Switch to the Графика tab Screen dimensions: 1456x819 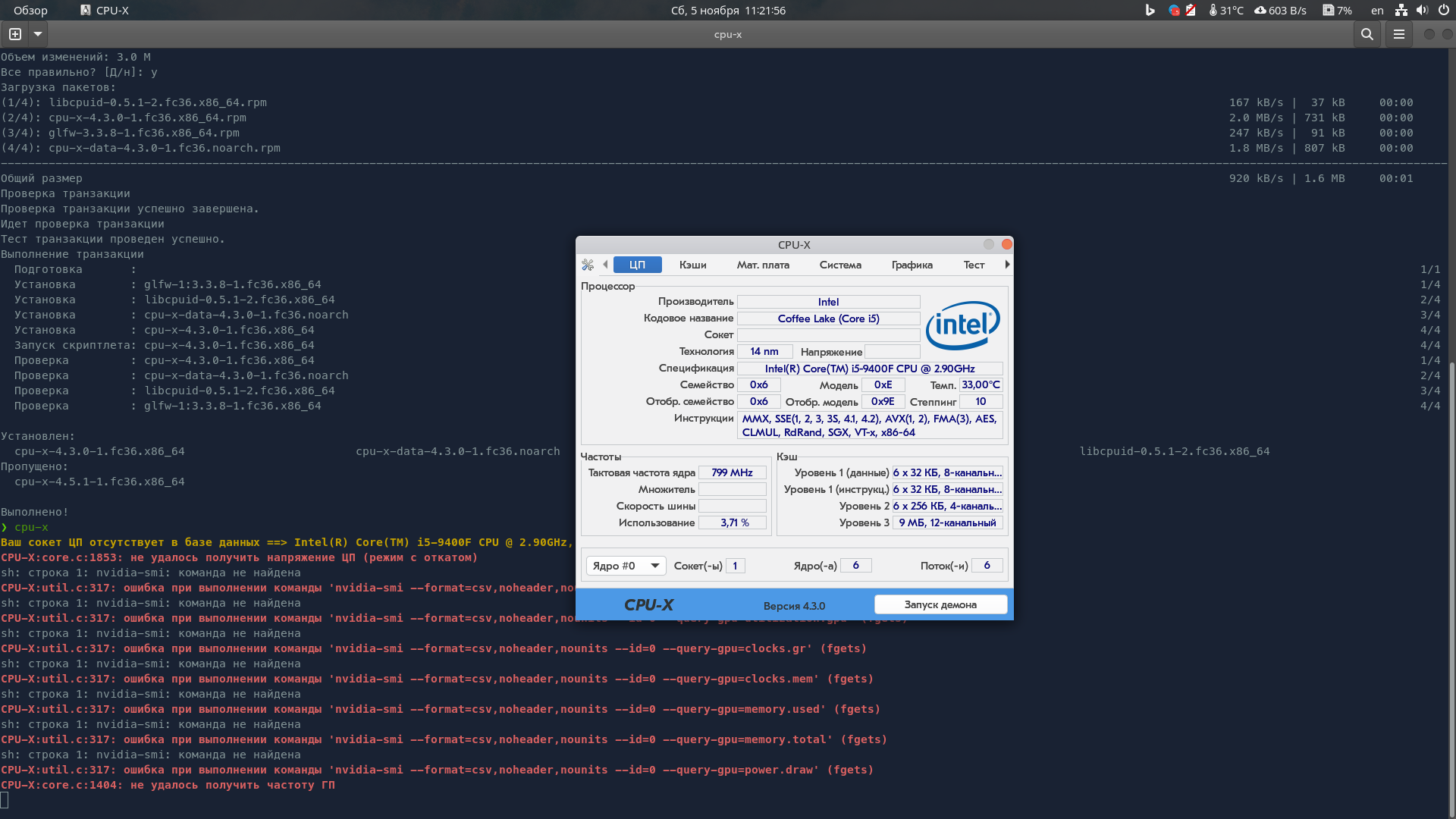point(912,265)
